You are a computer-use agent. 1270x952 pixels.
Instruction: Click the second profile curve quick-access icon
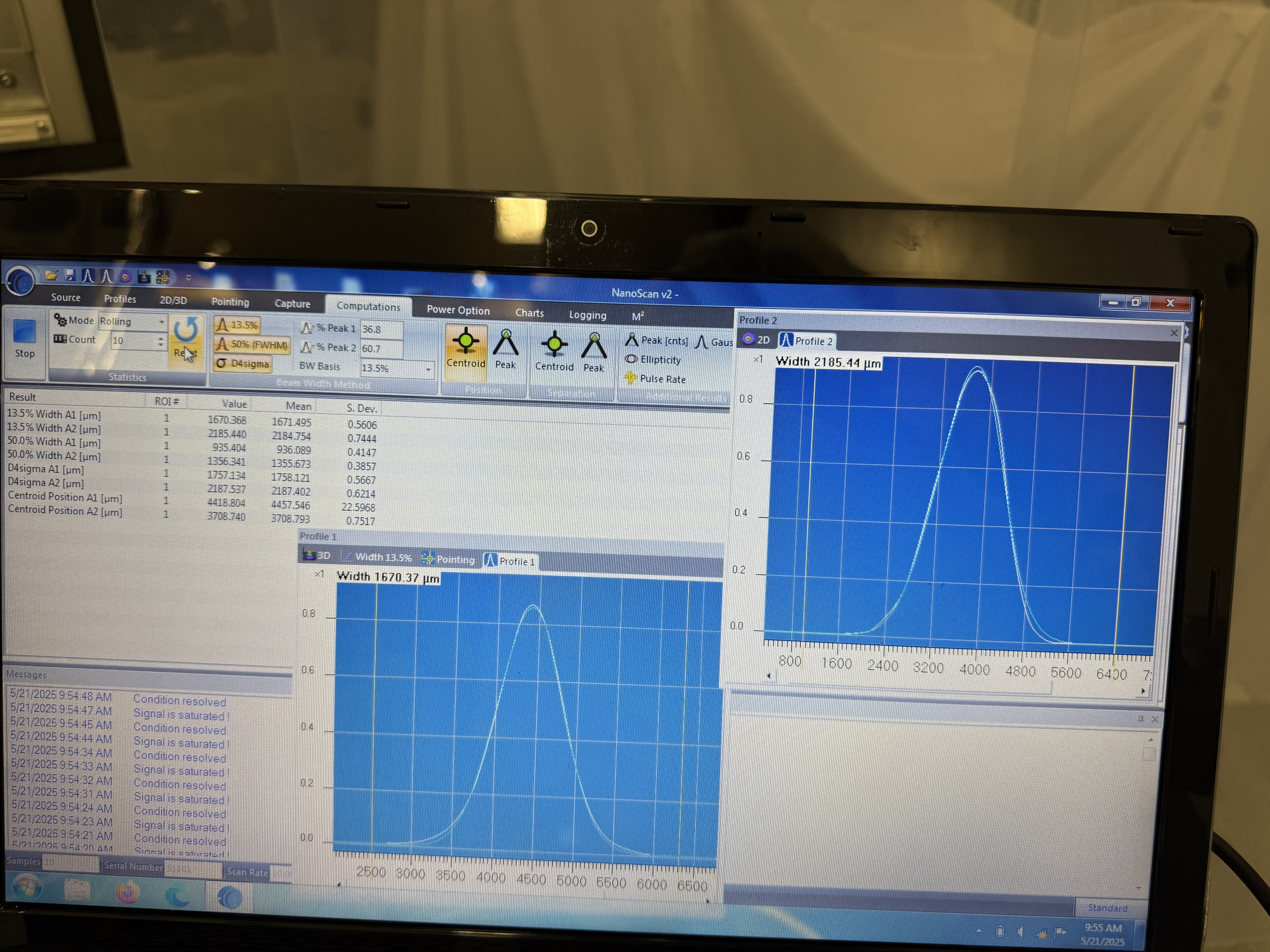point(107,277)
